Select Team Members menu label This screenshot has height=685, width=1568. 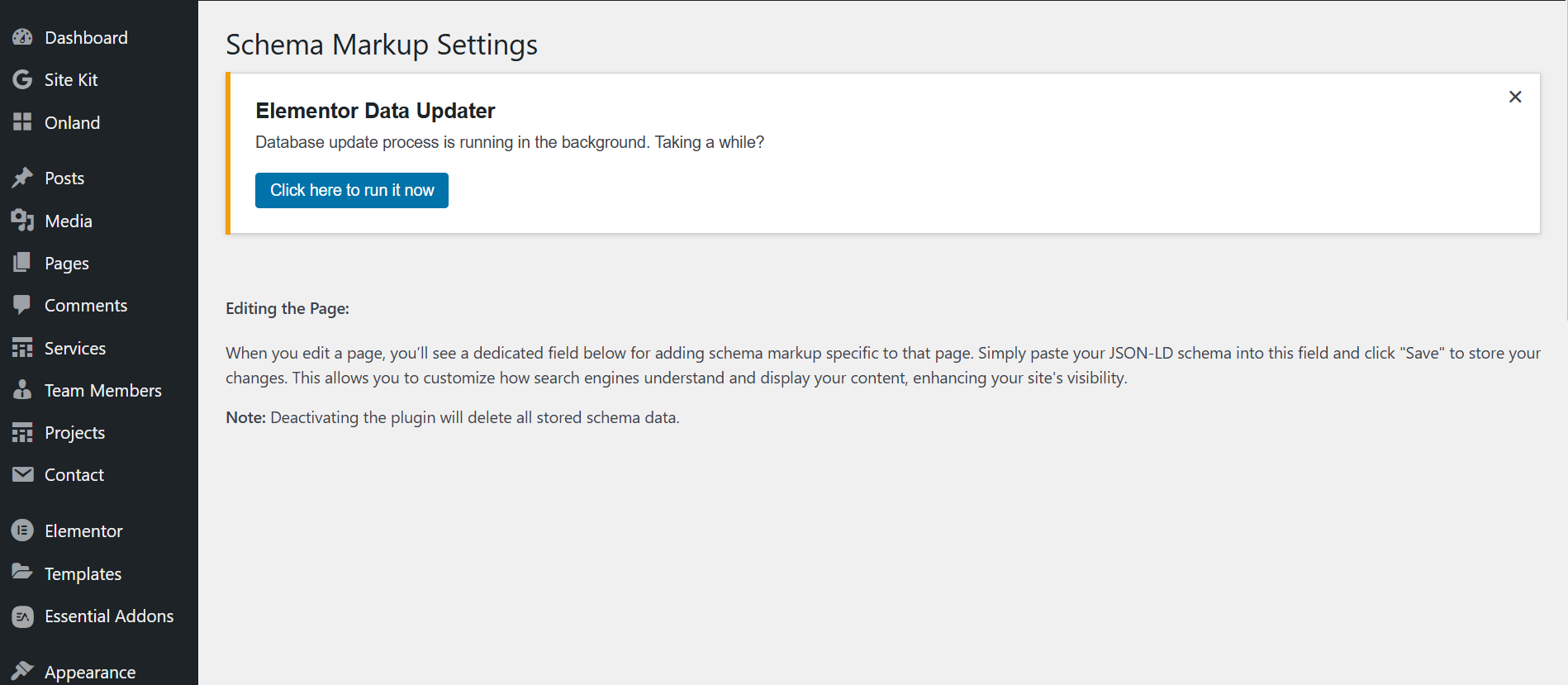click(x=103, y=390)
